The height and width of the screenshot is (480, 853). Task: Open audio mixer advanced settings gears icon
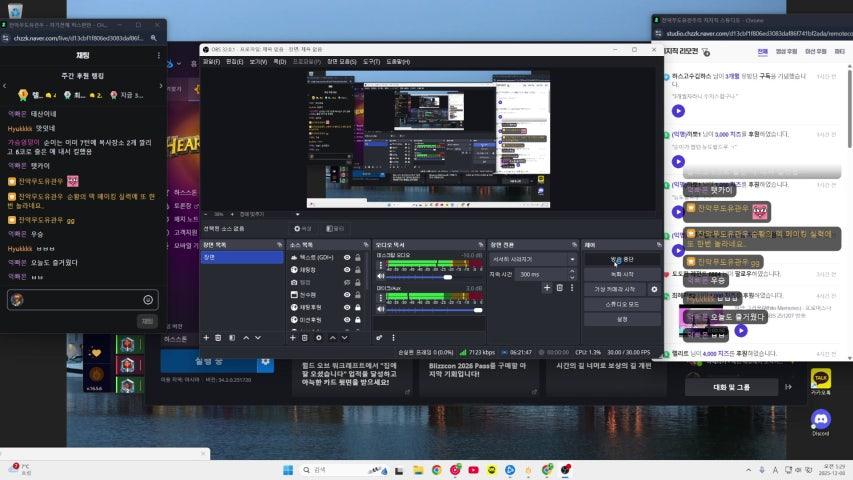(380, 338)
